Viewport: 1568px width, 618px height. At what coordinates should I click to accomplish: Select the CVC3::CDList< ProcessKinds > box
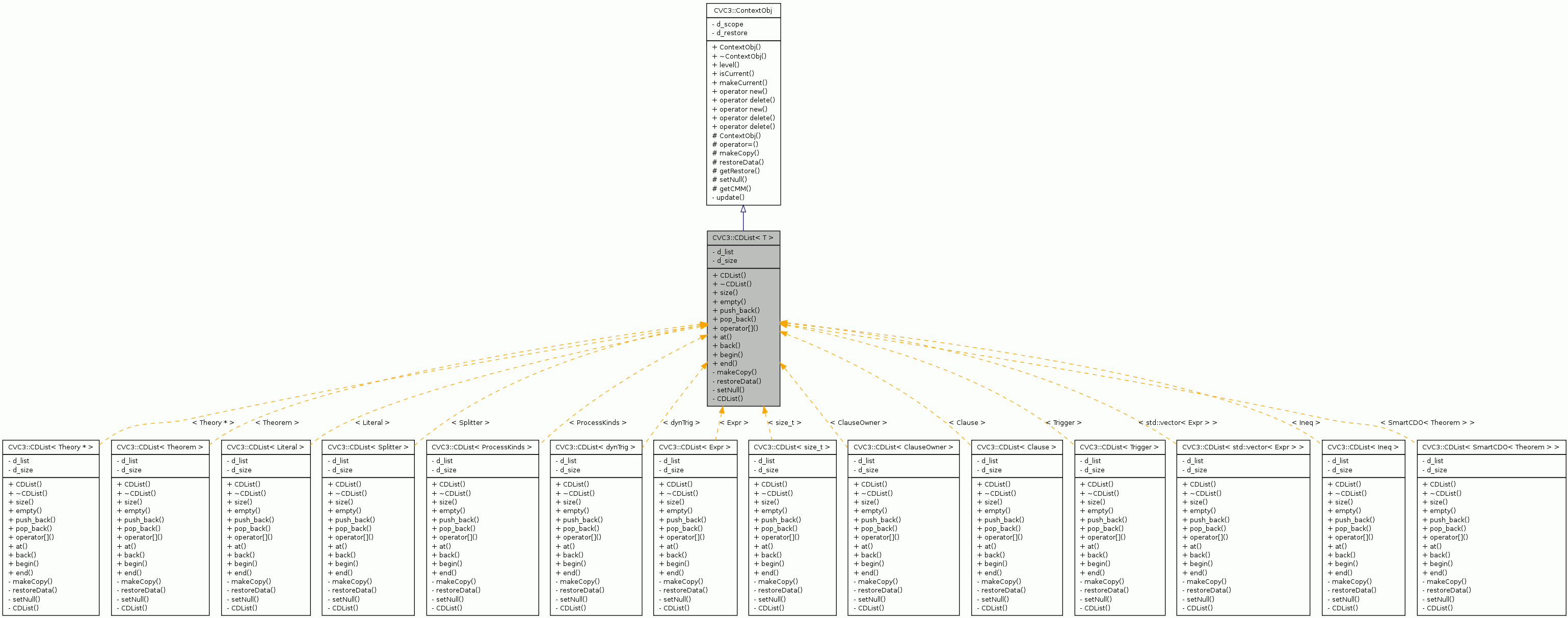point(483,447)
